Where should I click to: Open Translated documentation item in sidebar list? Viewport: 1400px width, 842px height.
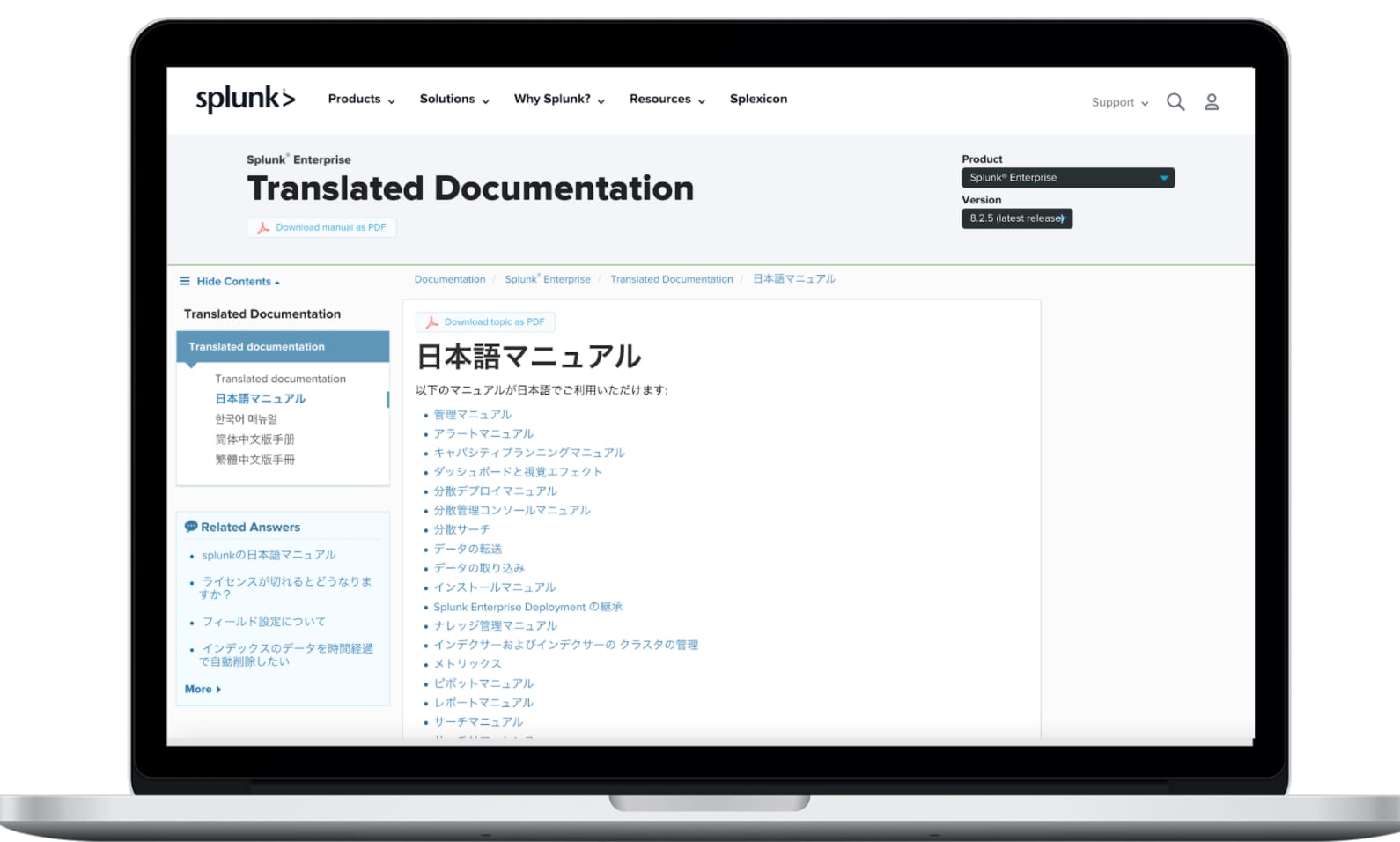pyautogui.click(x=281, y=379)
